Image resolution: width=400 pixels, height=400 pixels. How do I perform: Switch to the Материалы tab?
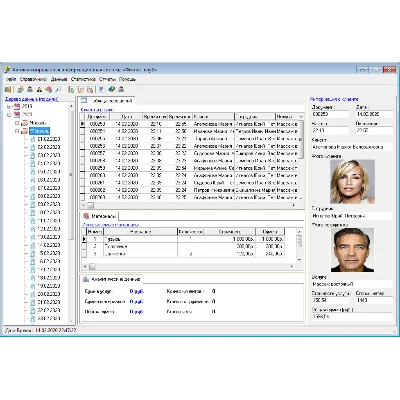click(x=100, y=216)
